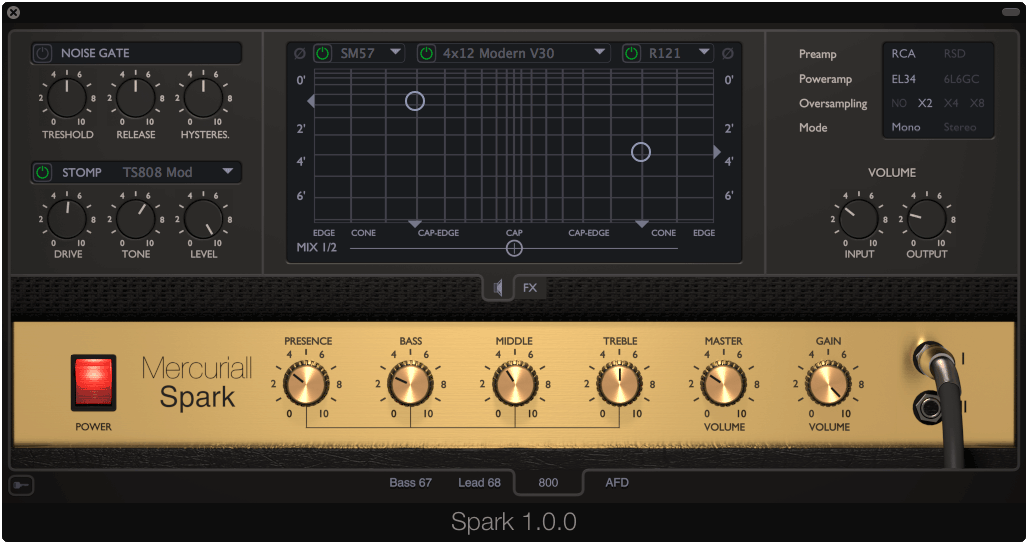Select the Bass 67 amp tab

[410, 482]
